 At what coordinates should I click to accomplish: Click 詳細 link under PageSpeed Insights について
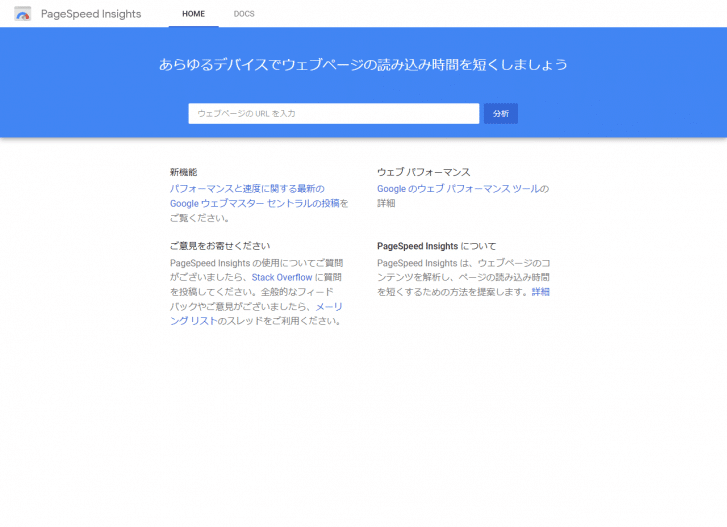(541, 292)
